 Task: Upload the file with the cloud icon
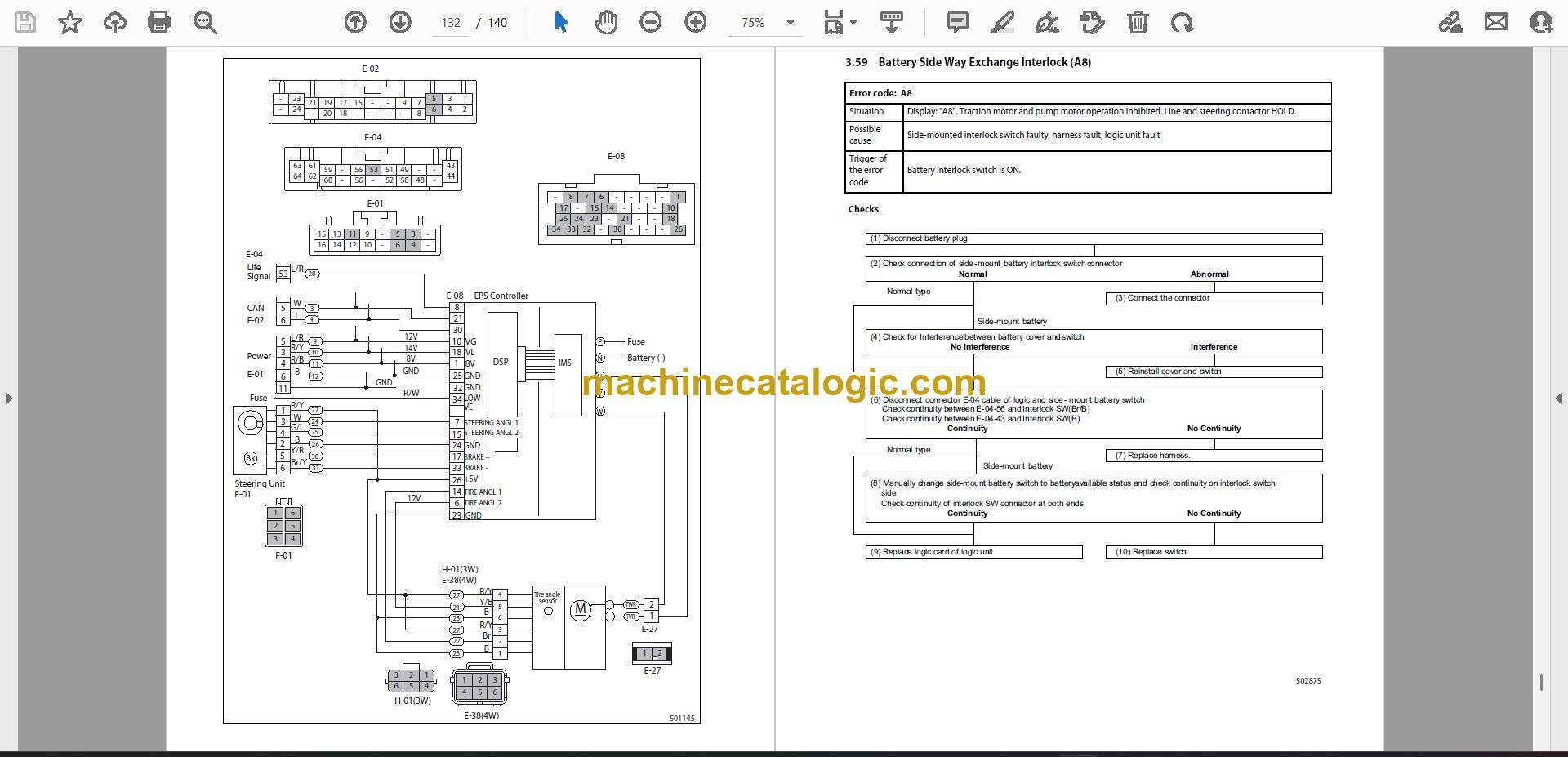click(x=114, y=22)
